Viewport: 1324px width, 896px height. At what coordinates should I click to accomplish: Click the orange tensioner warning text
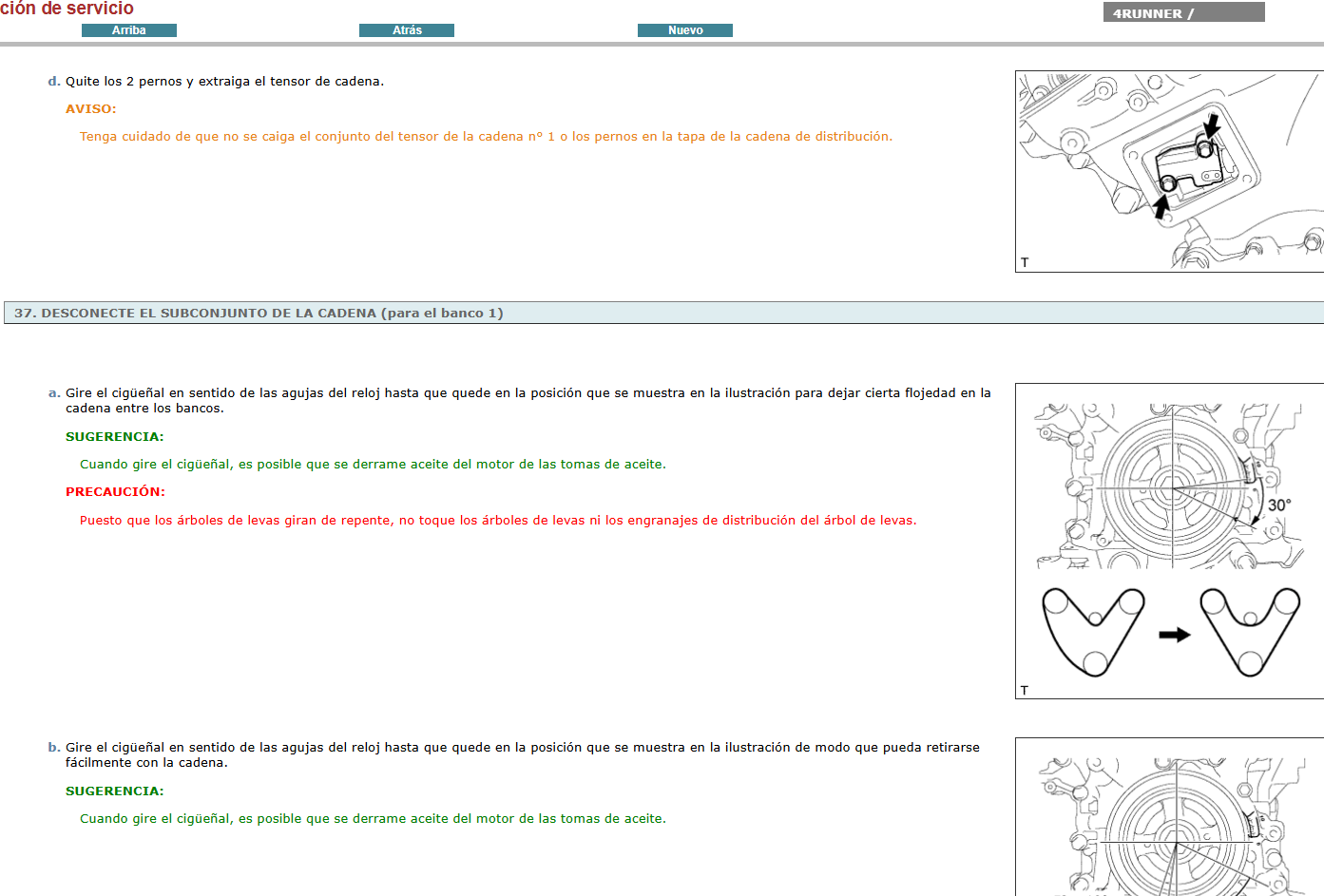click(486, 137)
